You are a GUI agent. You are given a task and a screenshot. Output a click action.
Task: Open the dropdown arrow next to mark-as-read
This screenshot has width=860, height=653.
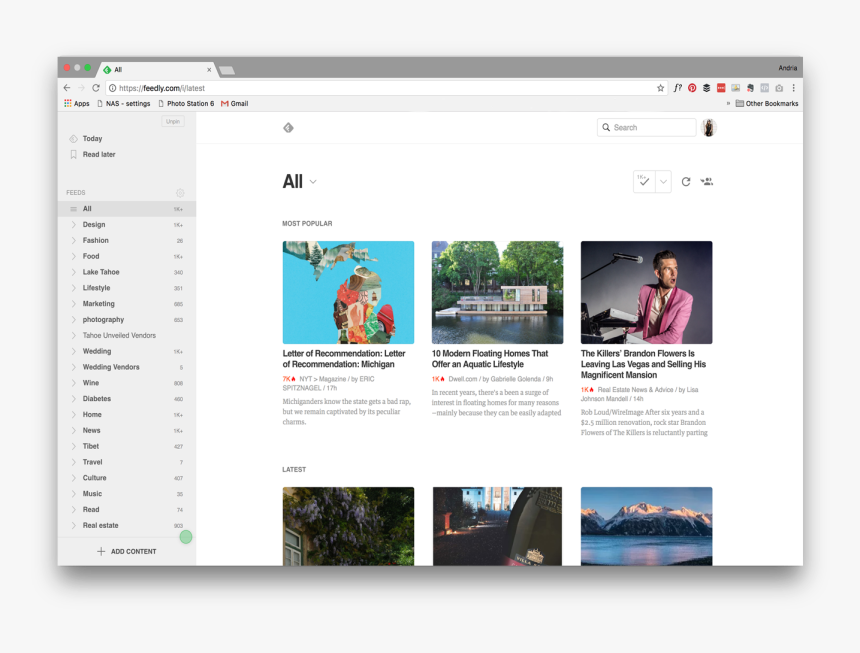662,182
